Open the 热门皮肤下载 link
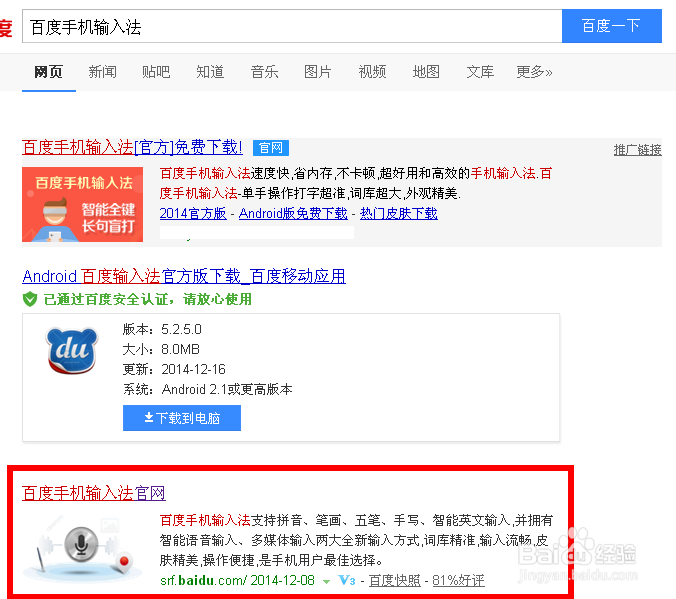The width and height of the screenshot is (676, 599). [399, 213]
